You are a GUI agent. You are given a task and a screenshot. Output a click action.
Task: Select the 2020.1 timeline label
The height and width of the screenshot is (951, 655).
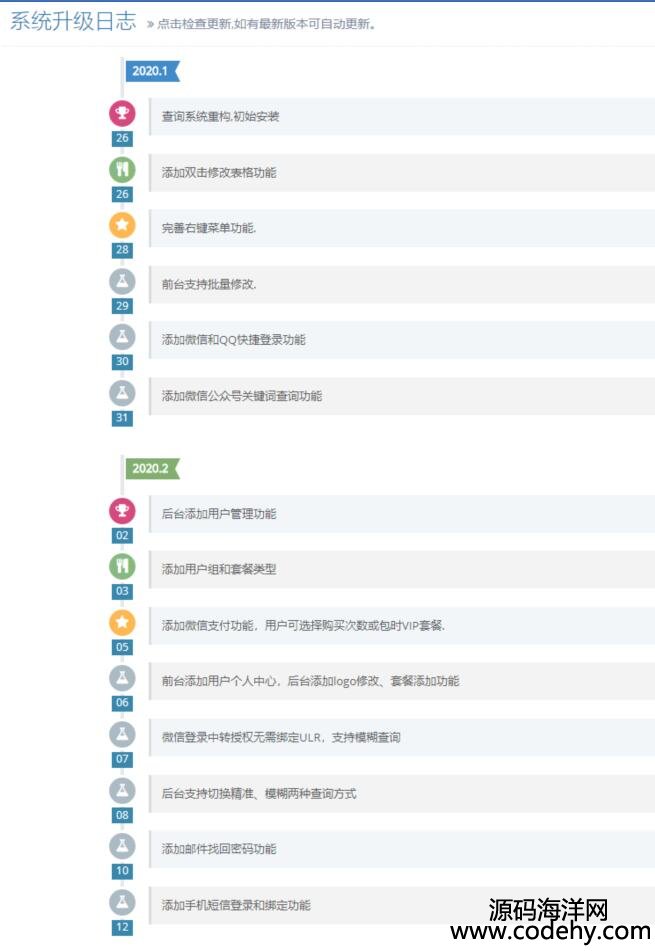click(x=152, y=71)
